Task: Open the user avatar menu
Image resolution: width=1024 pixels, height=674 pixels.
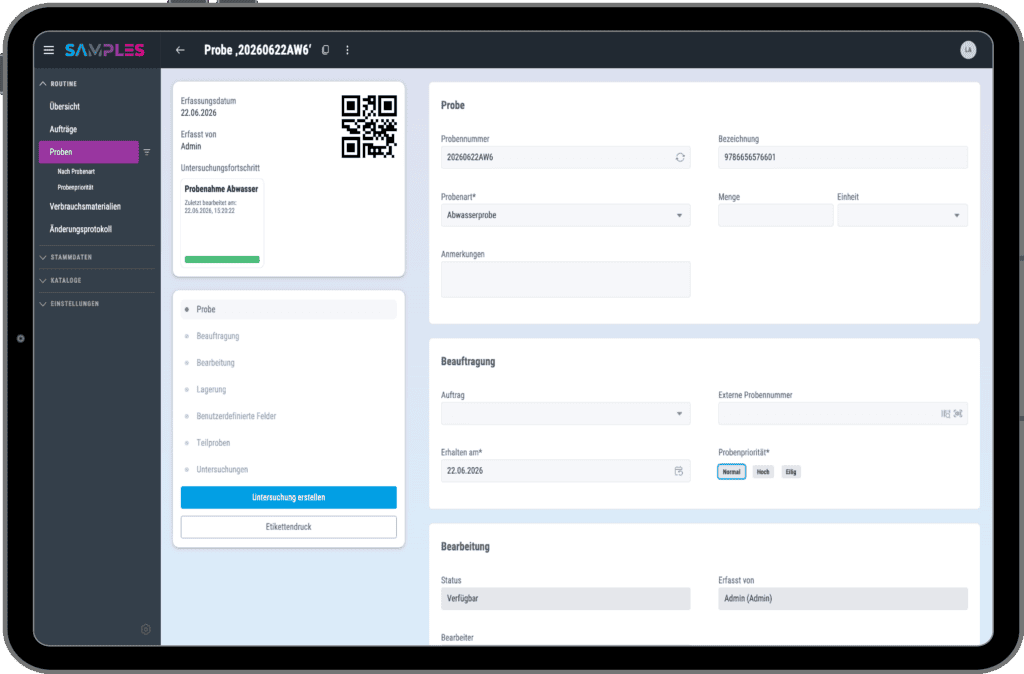Action: [968, 50]
